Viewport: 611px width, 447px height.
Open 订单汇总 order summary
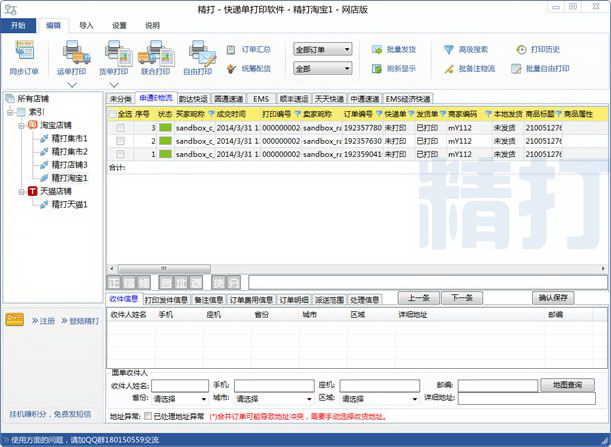pyautogui.click(x=249, y=49)
